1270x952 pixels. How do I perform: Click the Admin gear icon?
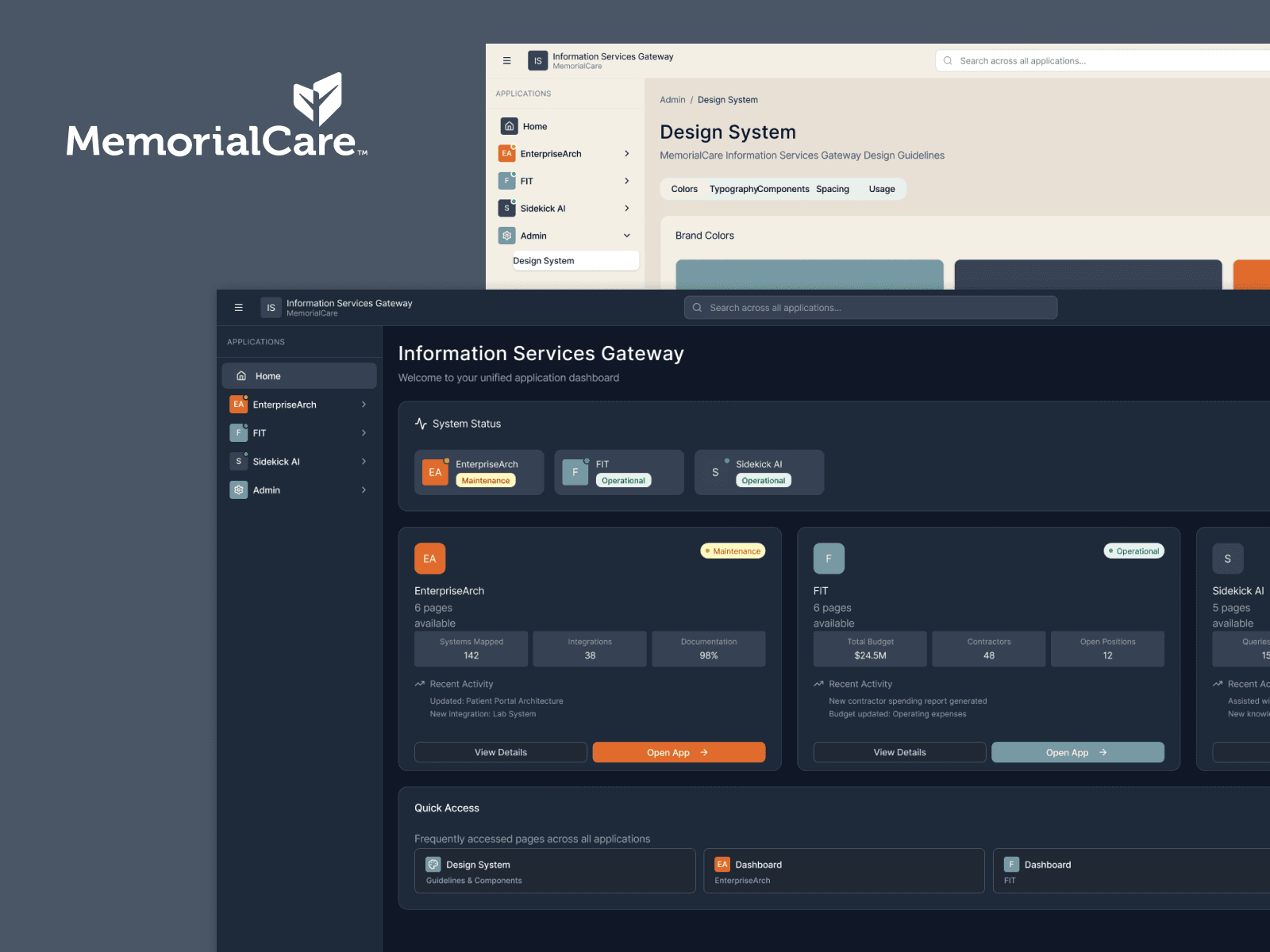238,489
